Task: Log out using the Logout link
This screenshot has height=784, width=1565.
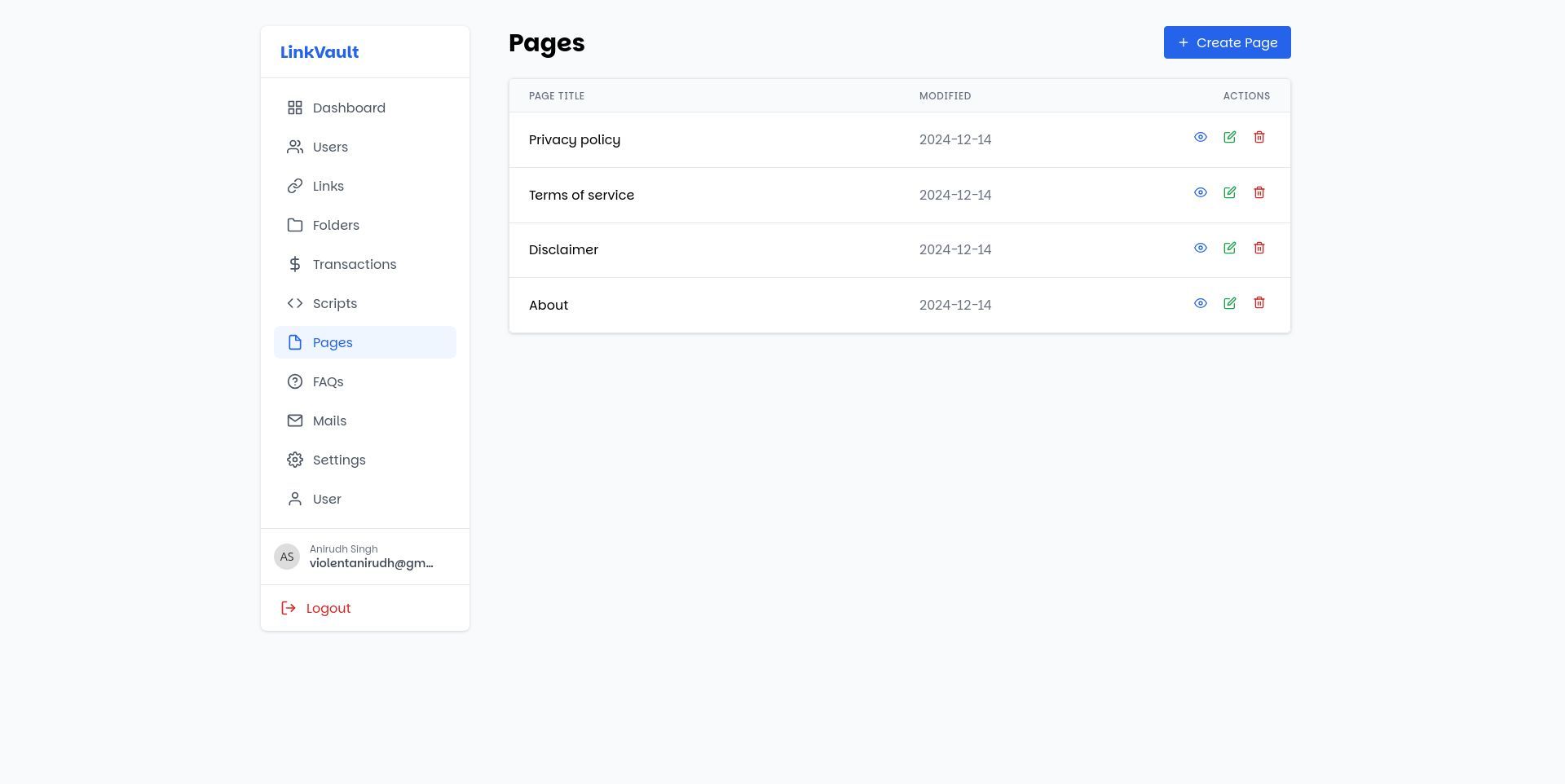Action: pyautogui.click(x=328, y=609)
